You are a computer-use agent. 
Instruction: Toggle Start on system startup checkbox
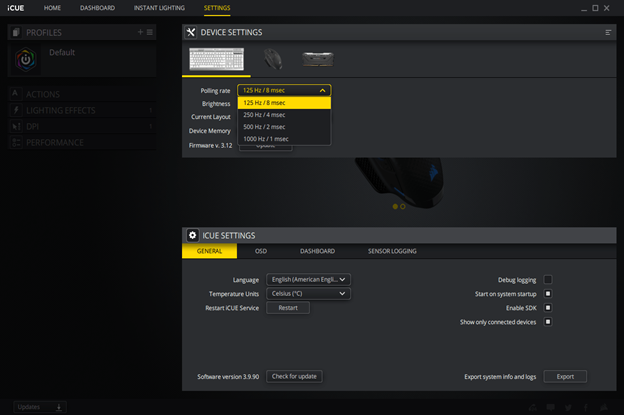(x=548, y=294)
